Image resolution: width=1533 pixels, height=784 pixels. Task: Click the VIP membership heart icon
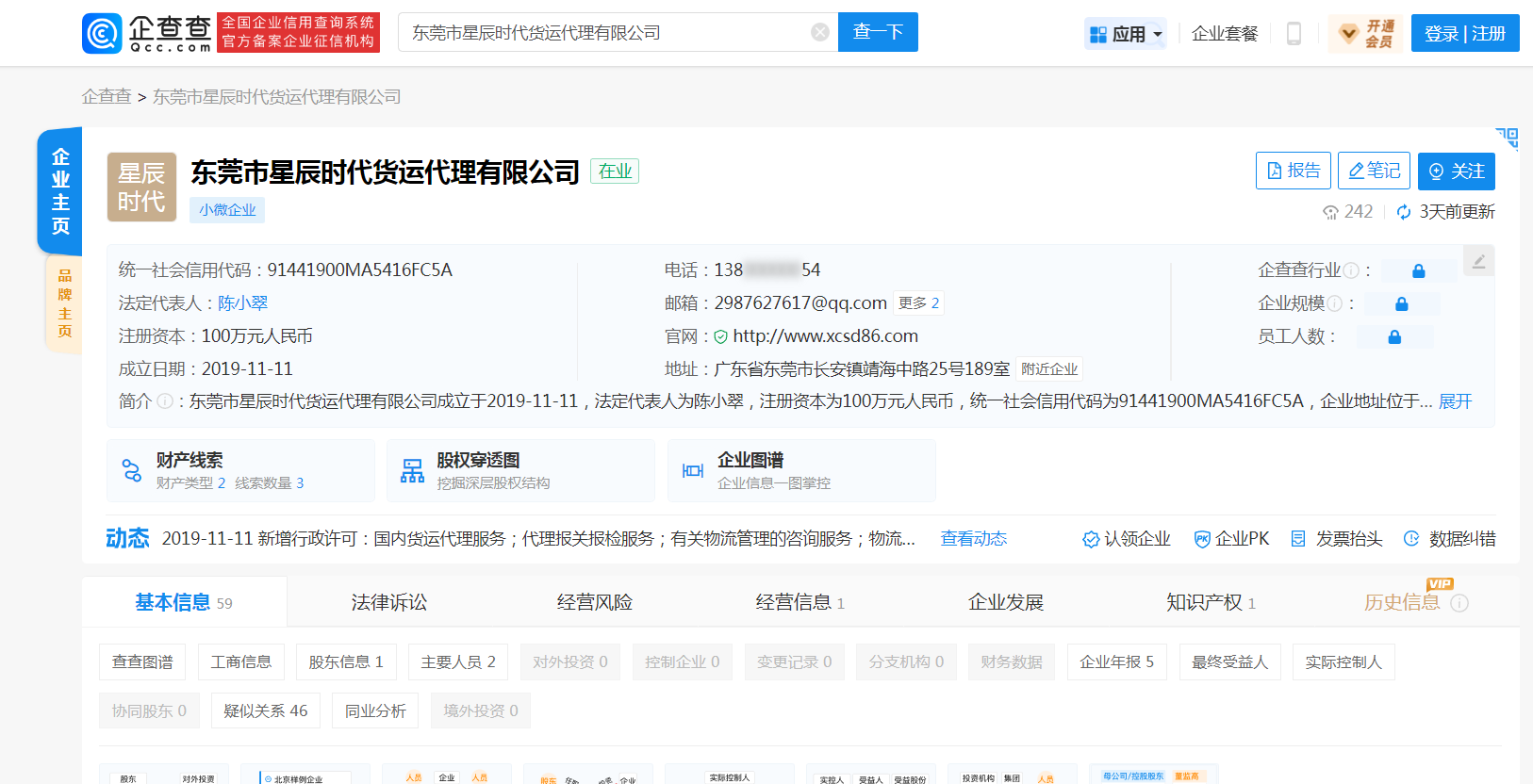click(x=1349, y=34)
